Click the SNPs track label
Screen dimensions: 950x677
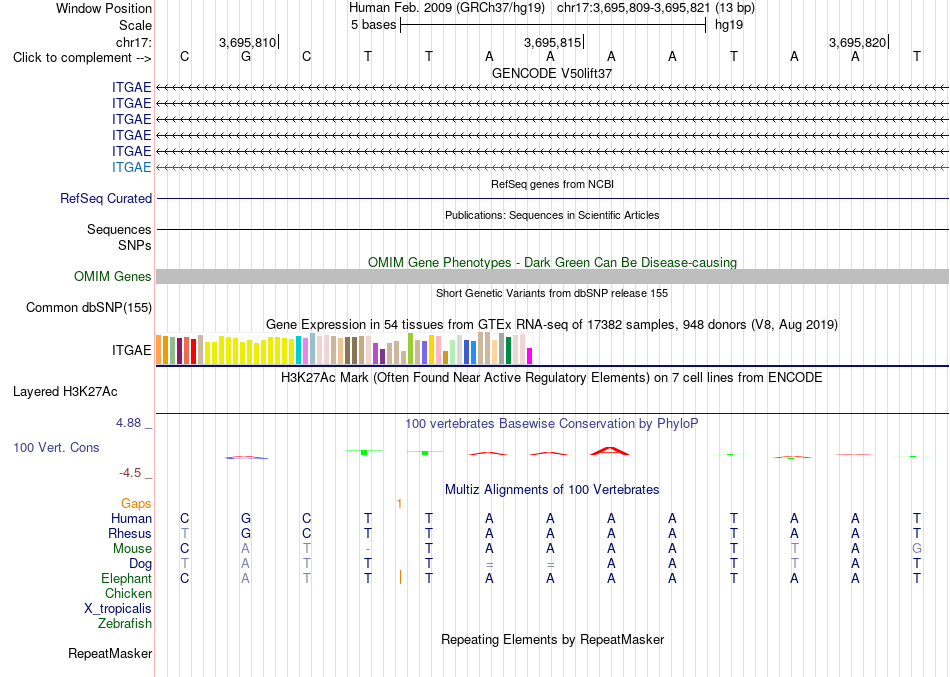click(x=135, y=245)
